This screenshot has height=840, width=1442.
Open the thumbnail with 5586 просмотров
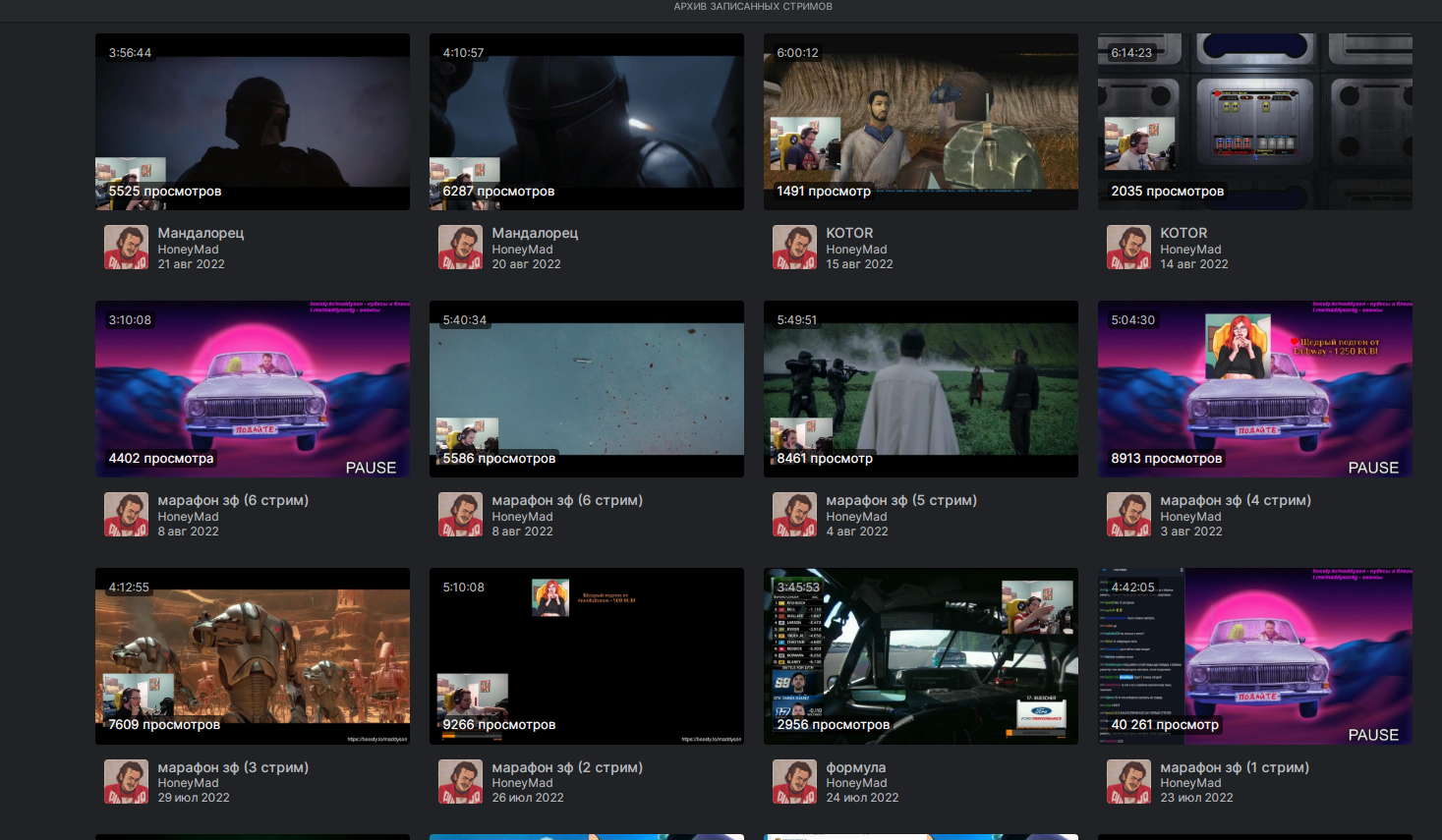[587, 389]
